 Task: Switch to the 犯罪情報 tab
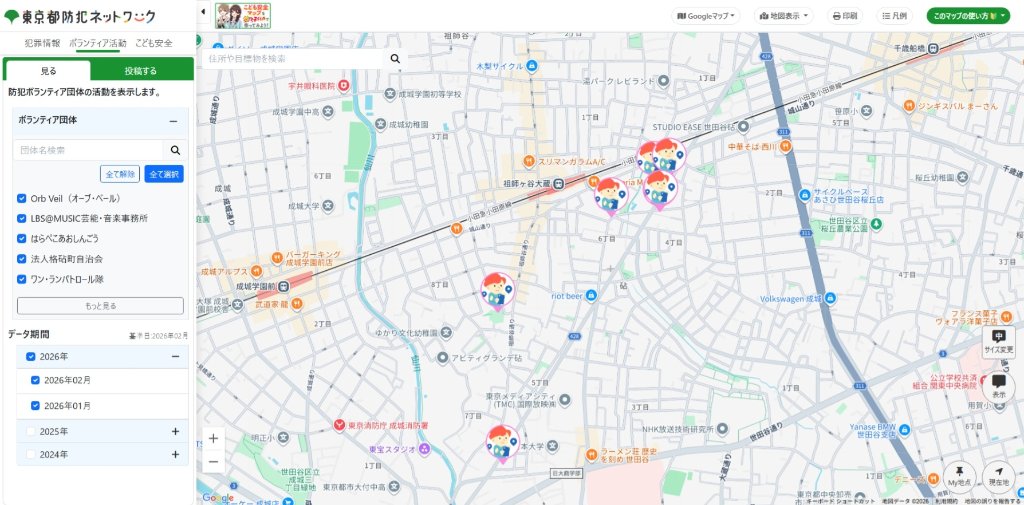coord(42,44)
